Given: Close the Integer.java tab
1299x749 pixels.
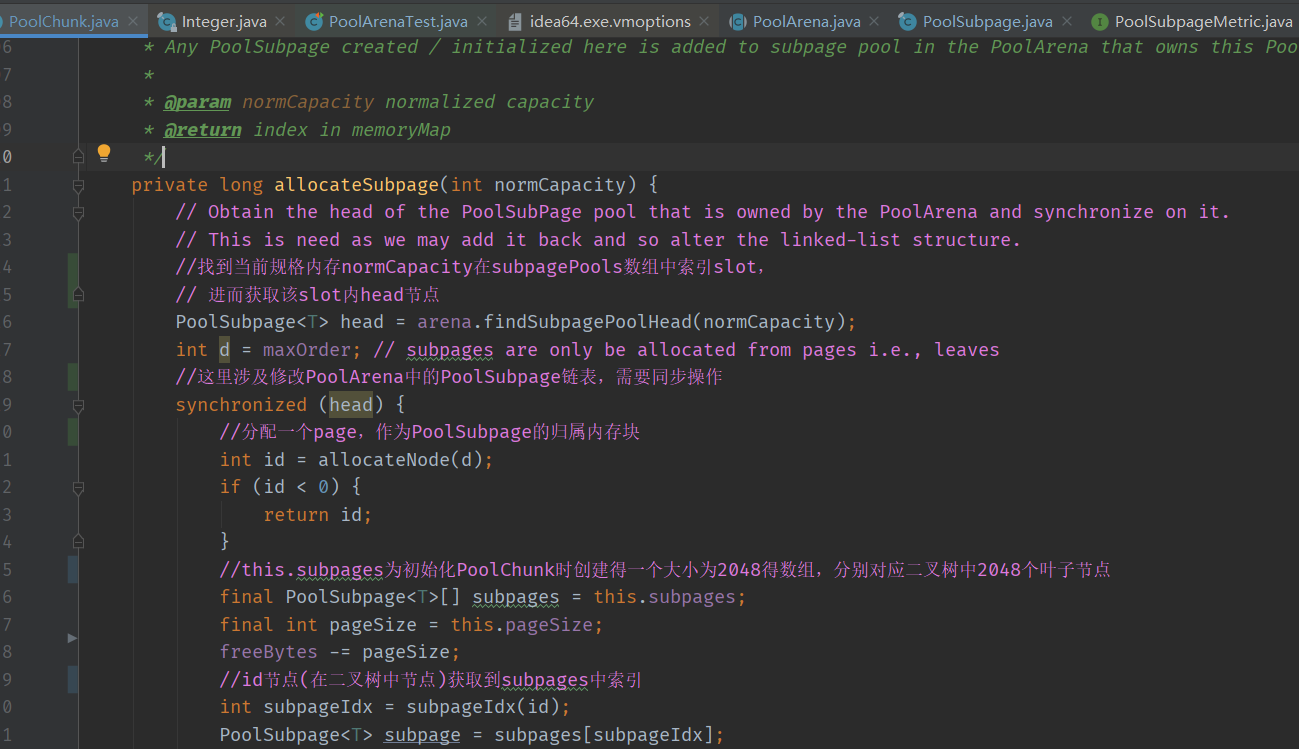Looking at the screenshot, I should 278,21.
